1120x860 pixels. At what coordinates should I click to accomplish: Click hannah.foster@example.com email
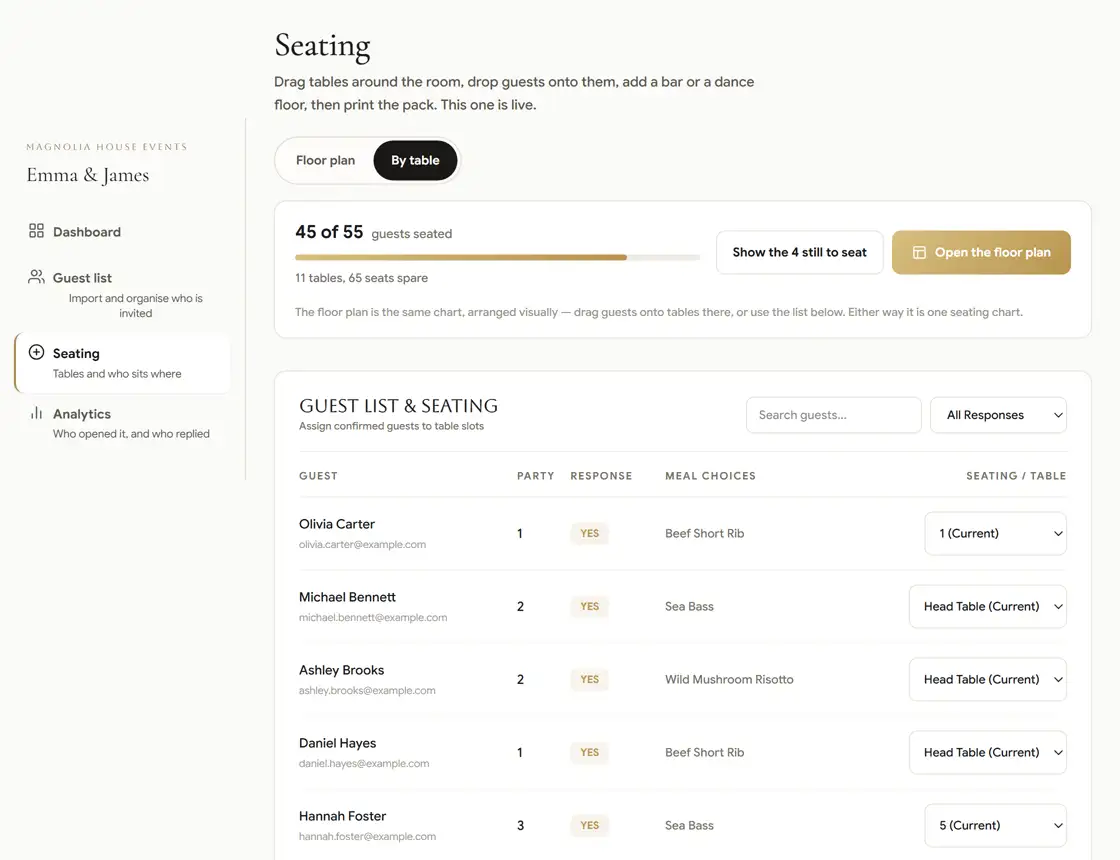point(367,836)
